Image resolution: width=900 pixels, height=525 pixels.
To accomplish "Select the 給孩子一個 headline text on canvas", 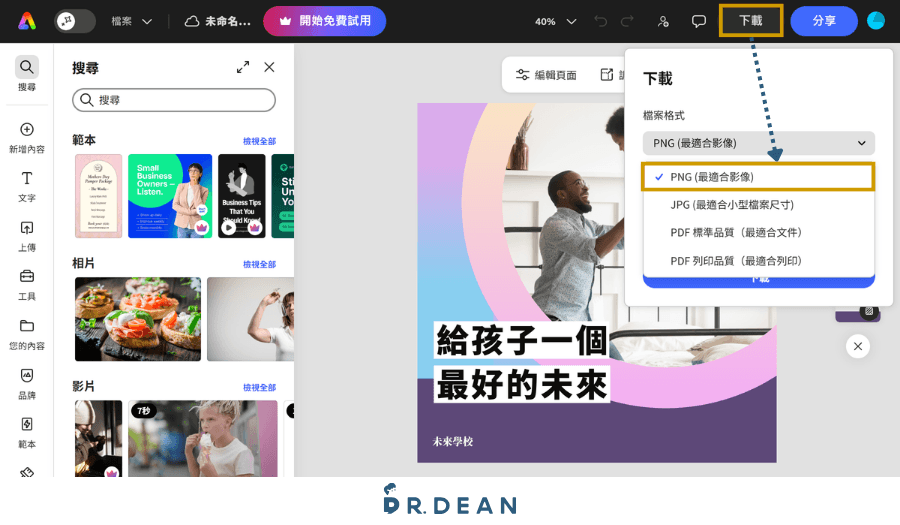I will click(x=521, y=341).
